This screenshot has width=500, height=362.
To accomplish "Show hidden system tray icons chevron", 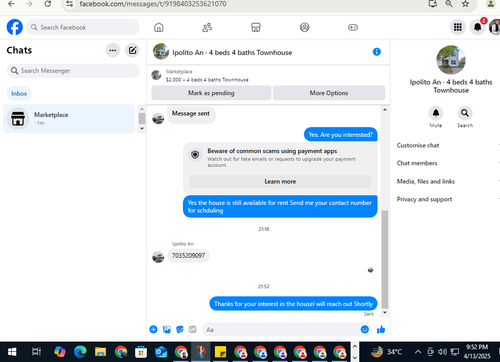I will click(x=418, y=352).
